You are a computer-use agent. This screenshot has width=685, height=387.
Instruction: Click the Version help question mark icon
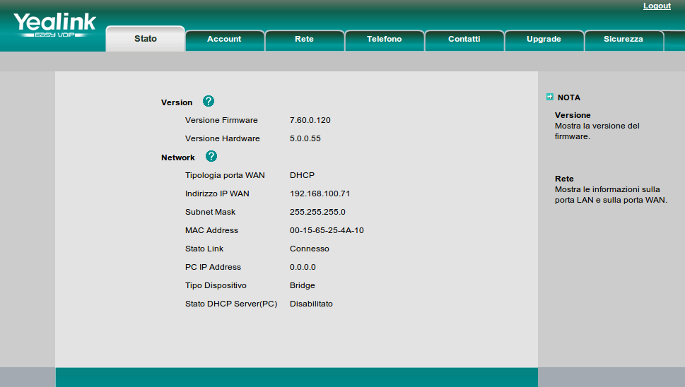click(208, 101)
